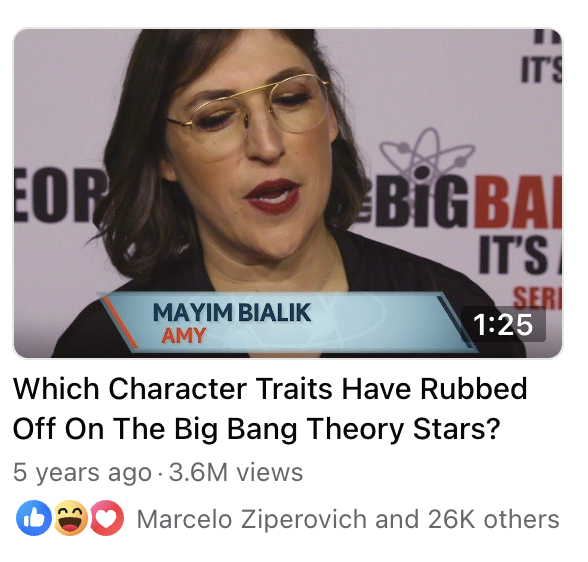Click the red 'SERI' text above duration
588x562 pixels.
point(537,298)
